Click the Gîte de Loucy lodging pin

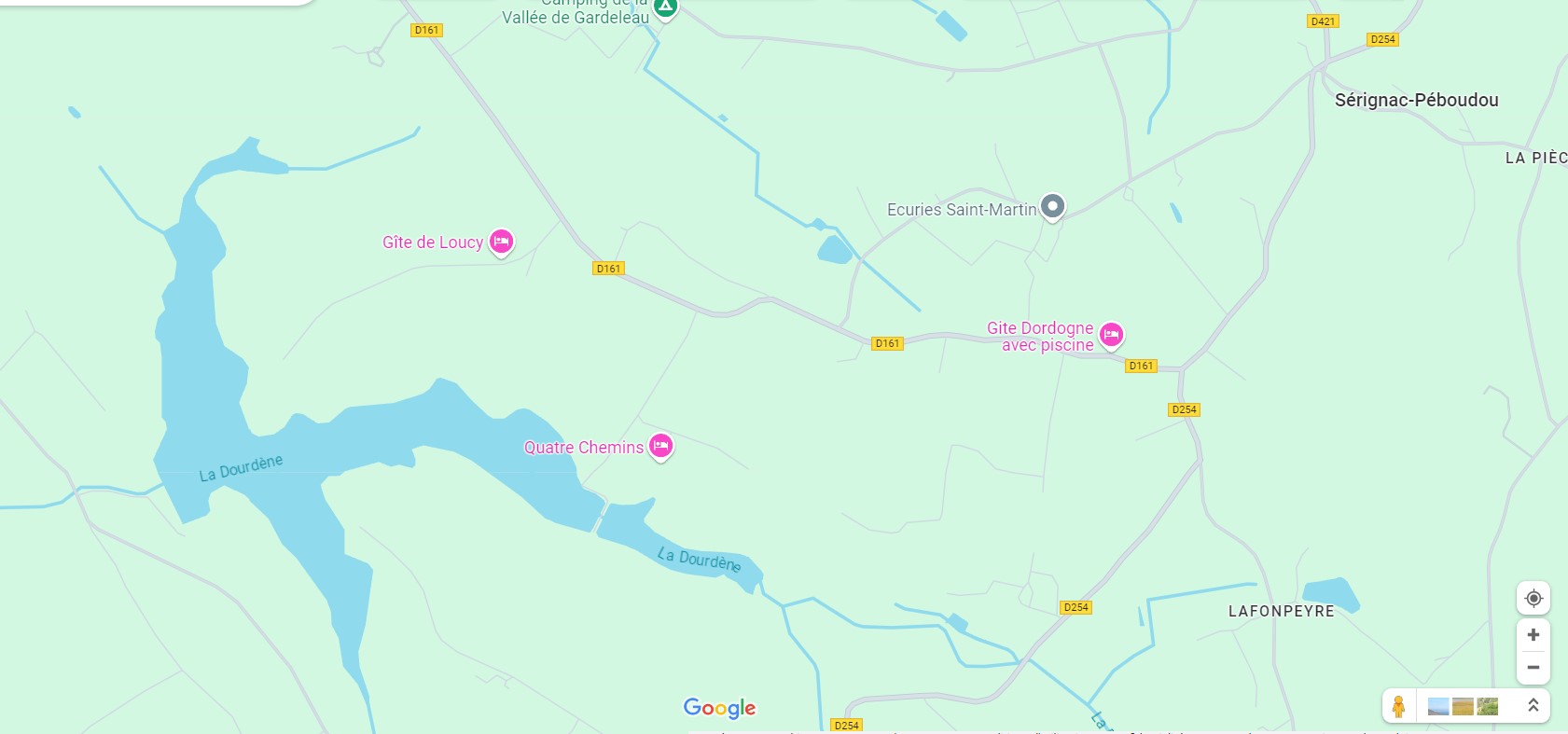(x=502, y=242)
